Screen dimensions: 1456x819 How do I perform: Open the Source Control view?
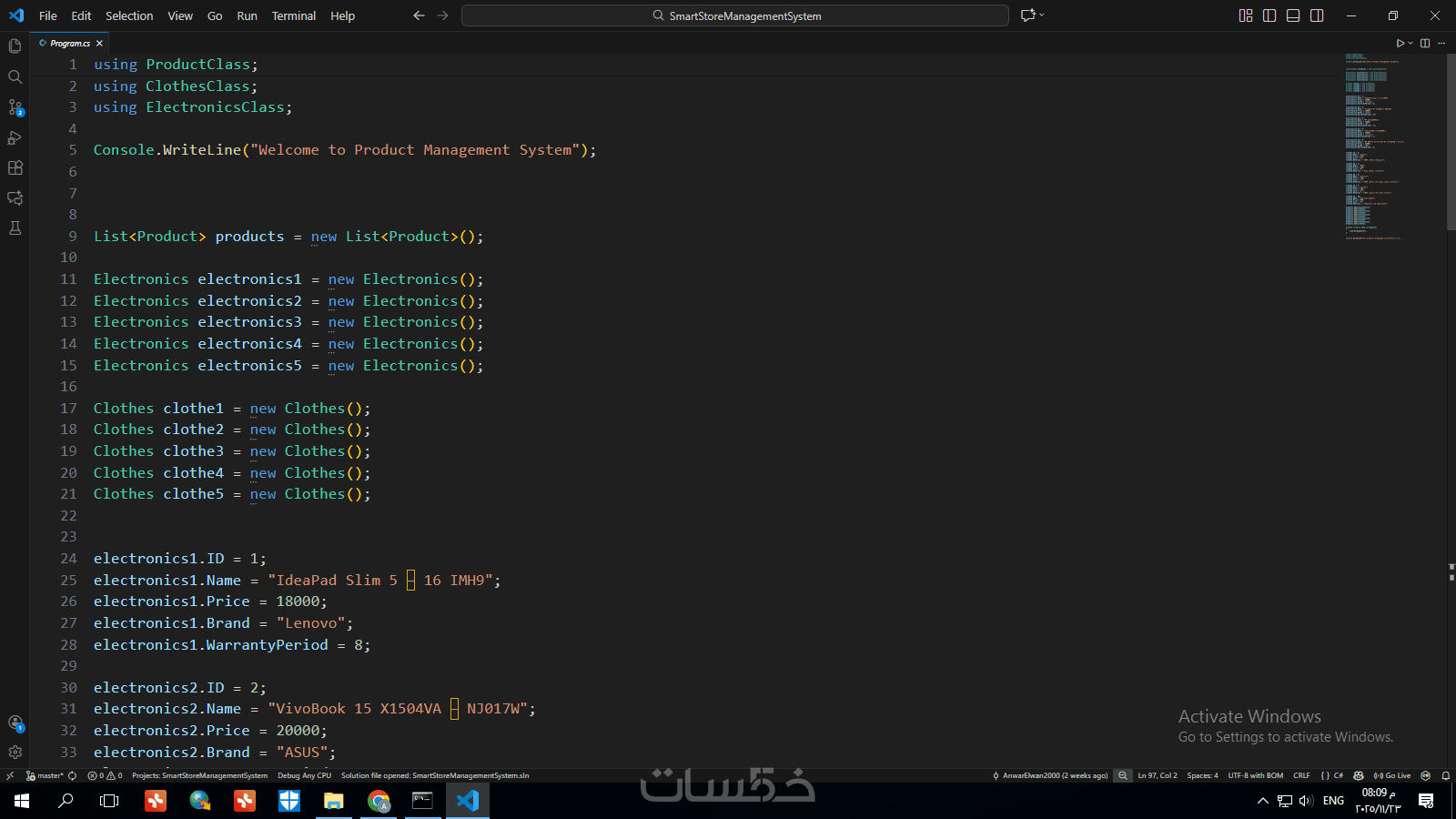pos(15,106)
